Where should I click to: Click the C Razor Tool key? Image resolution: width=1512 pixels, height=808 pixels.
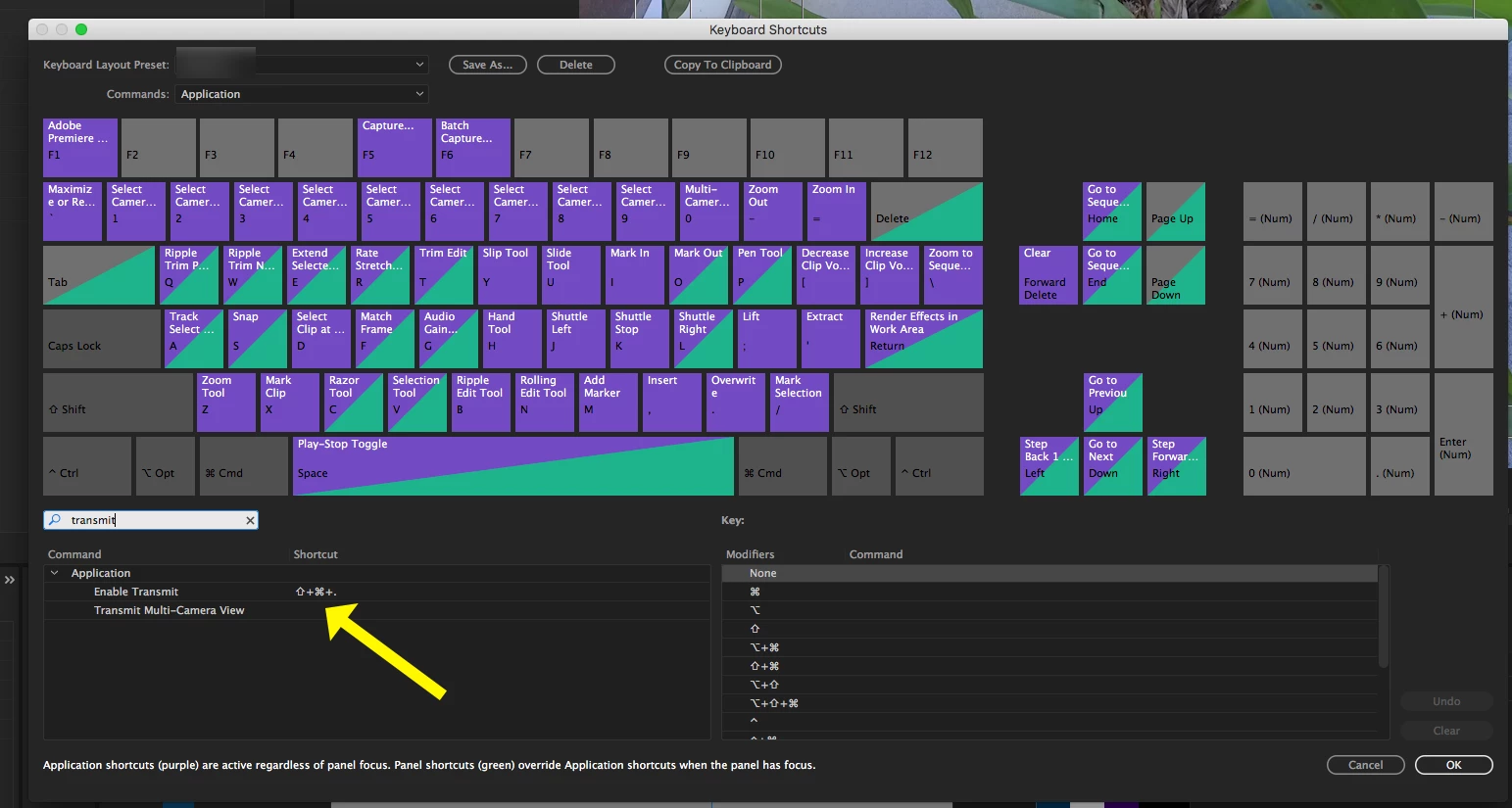(x=354, y=402)
